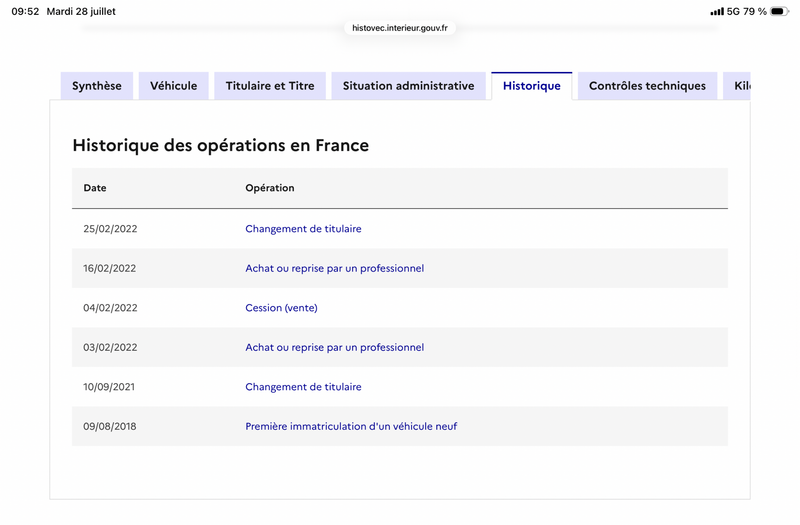Tap the cellular signal bars icon
Screen dimensions: 800x525
coord(717,11)
